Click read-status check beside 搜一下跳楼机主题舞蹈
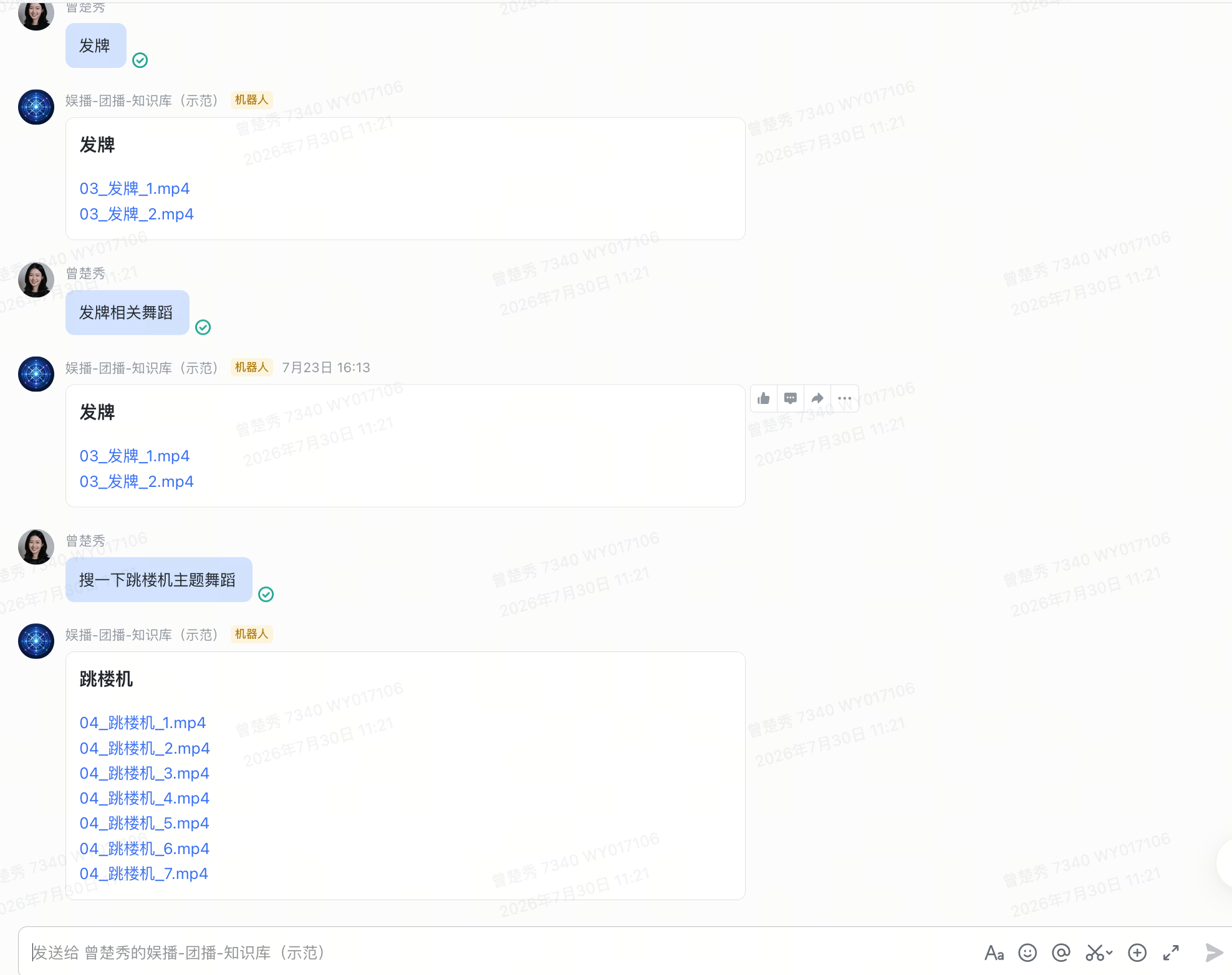 click(266, 594)
